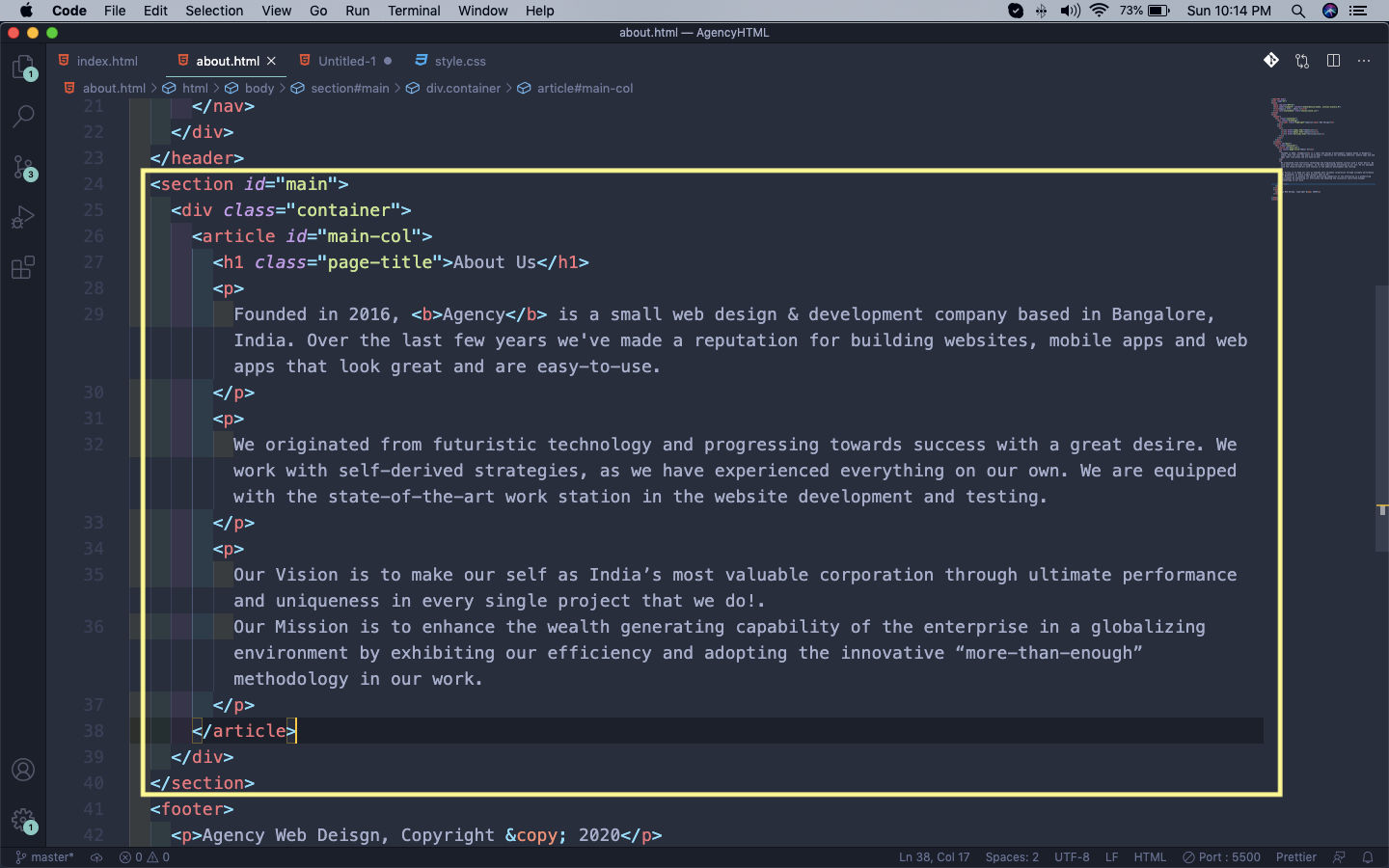Open the Explorer view in activity bar
The height and width of the screenshot is (868, 1389).
23,68
